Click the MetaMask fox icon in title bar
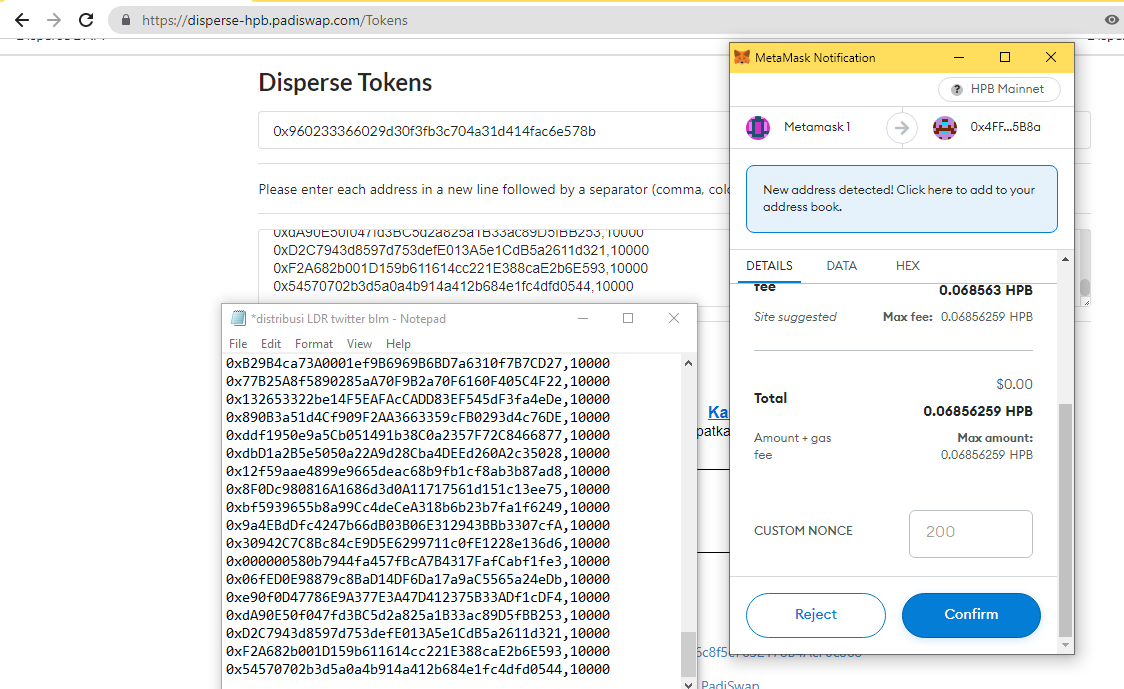The height and width of the screenshot is (689, 1124). point(742,57)
